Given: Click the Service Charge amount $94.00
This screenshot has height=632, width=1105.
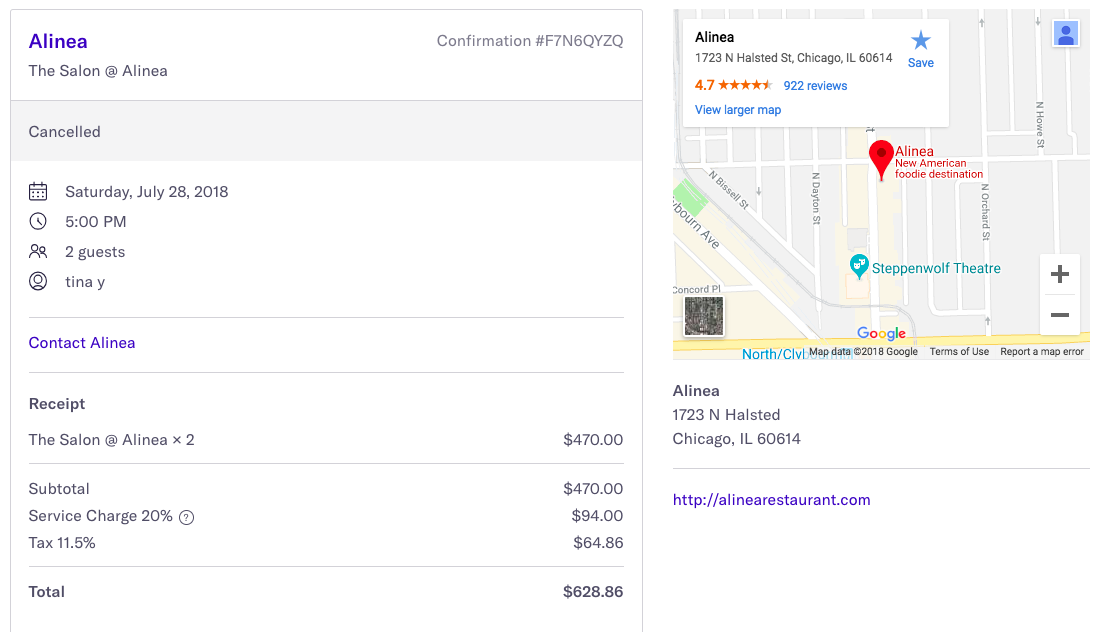Looking at the screenshot, I should [x=597, y=516].
